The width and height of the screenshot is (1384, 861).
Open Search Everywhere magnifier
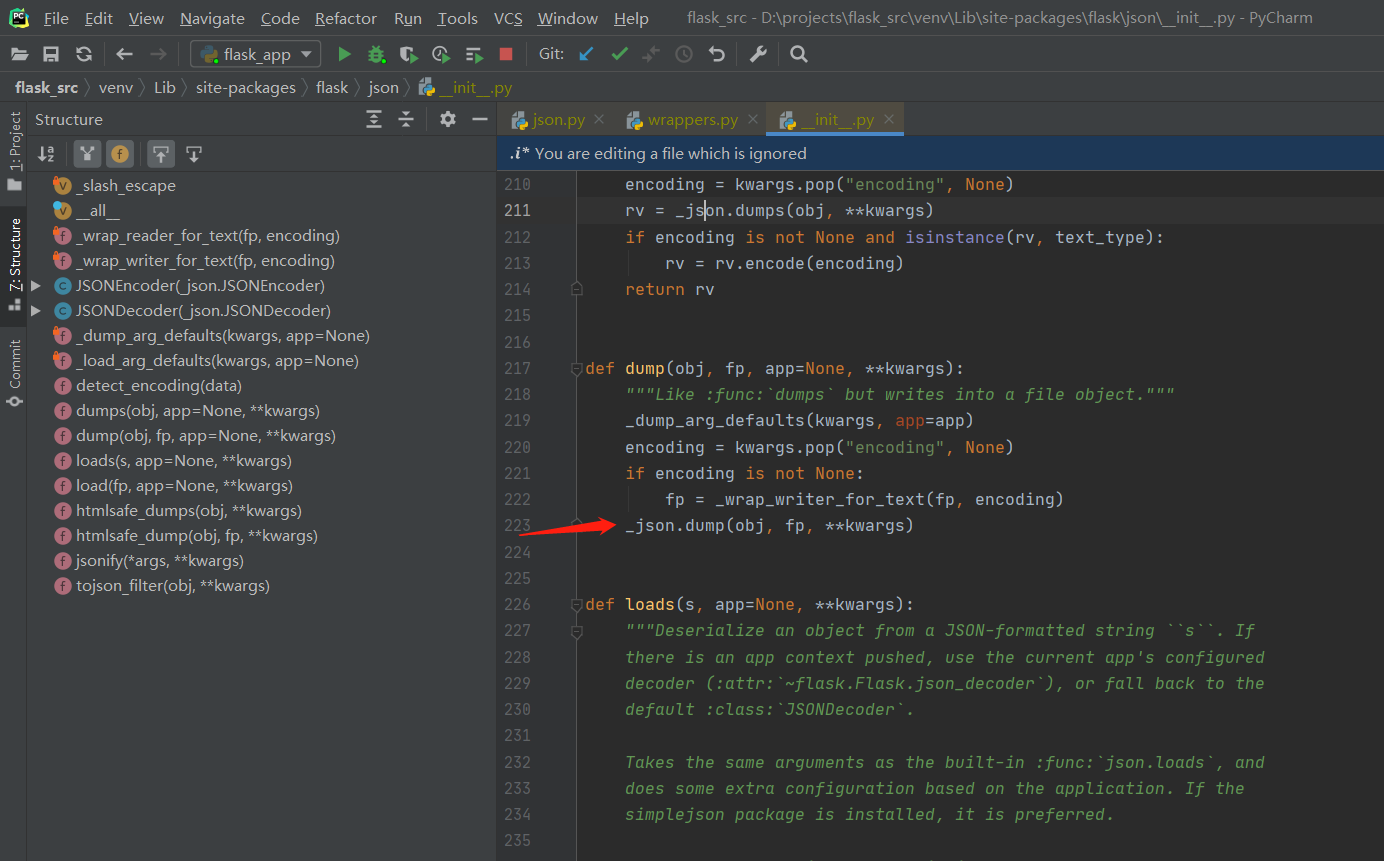(x=798, y=54)
